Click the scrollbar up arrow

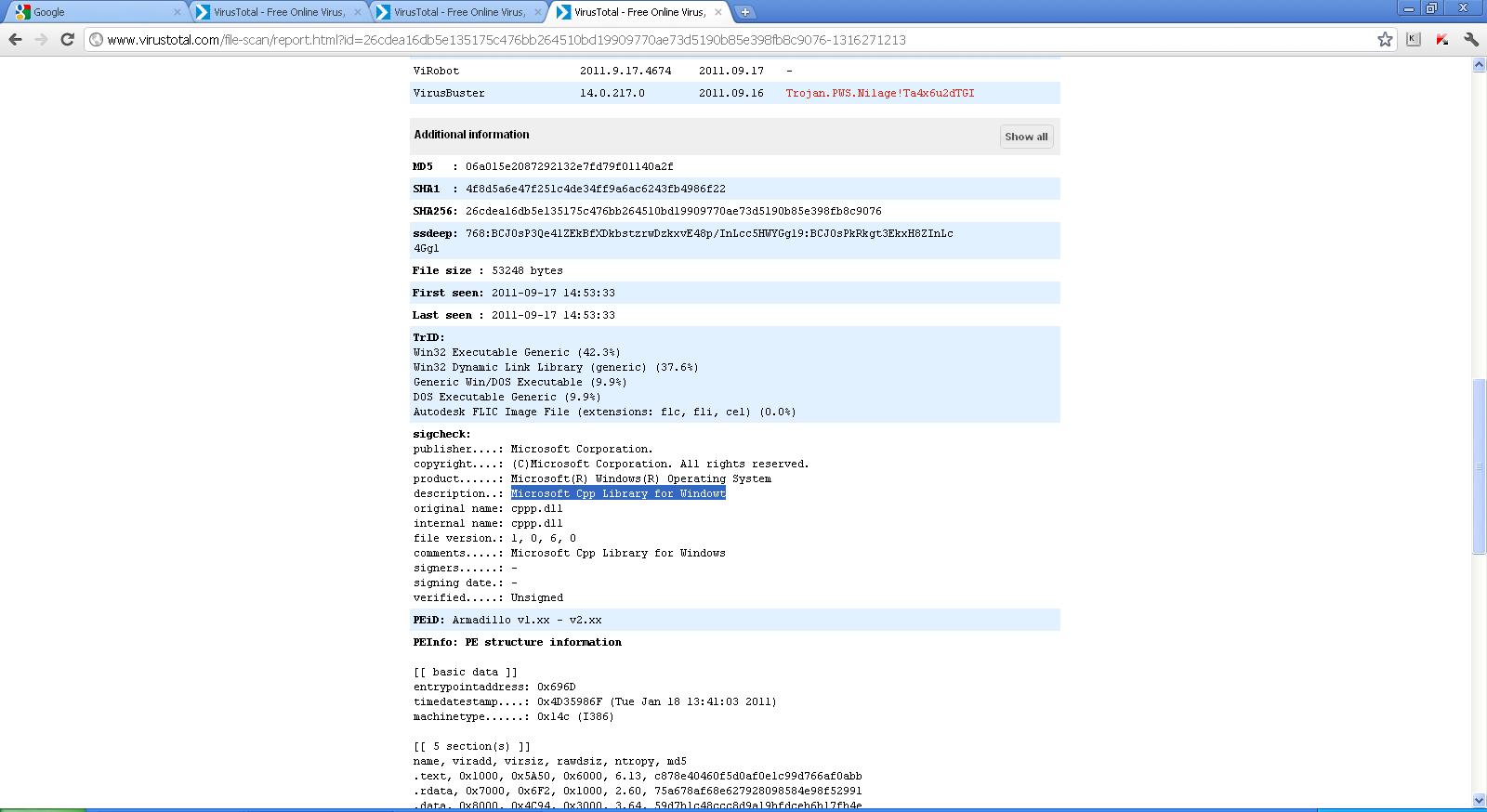pyautogui.click(x=1479, y=65)
